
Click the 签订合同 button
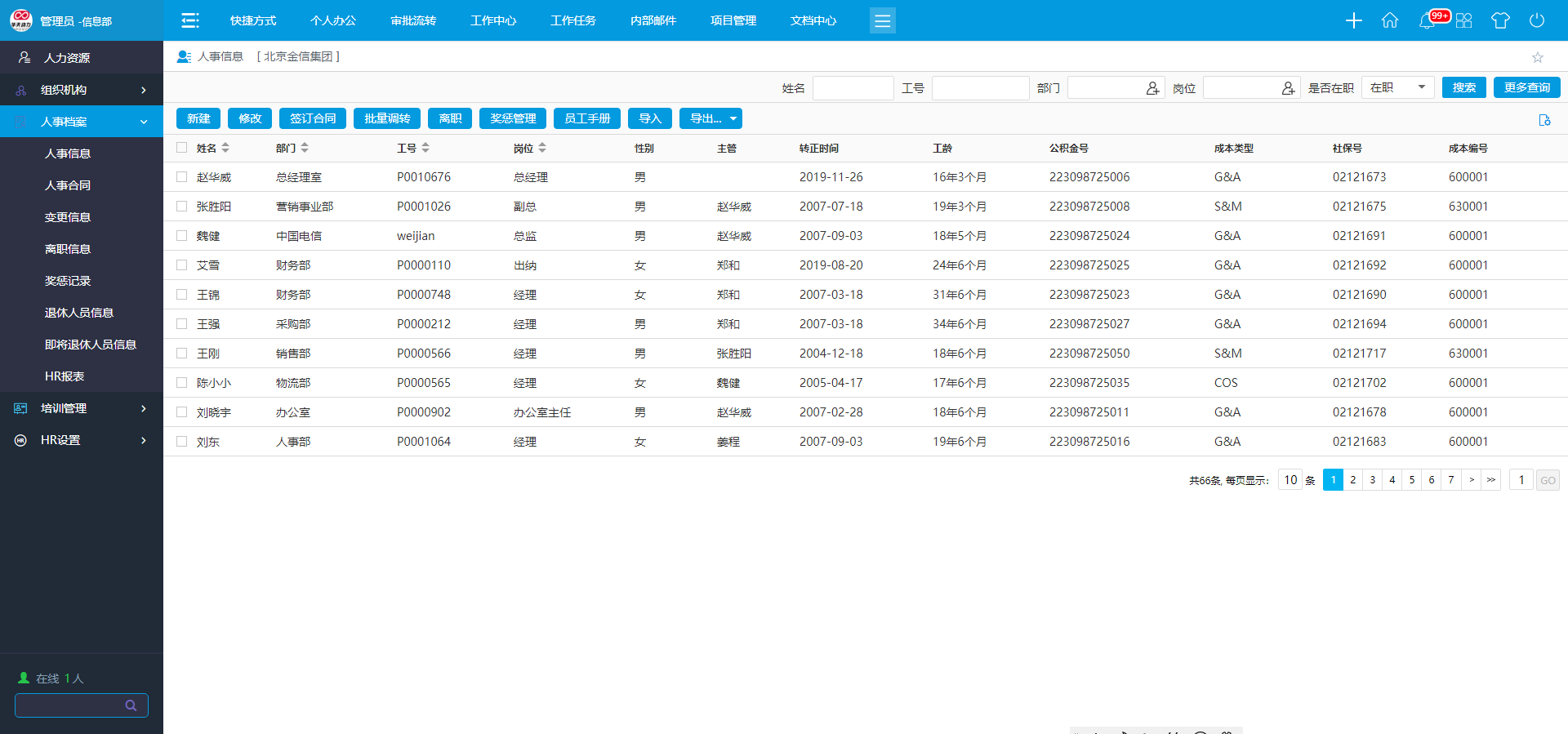pos(313,119)
